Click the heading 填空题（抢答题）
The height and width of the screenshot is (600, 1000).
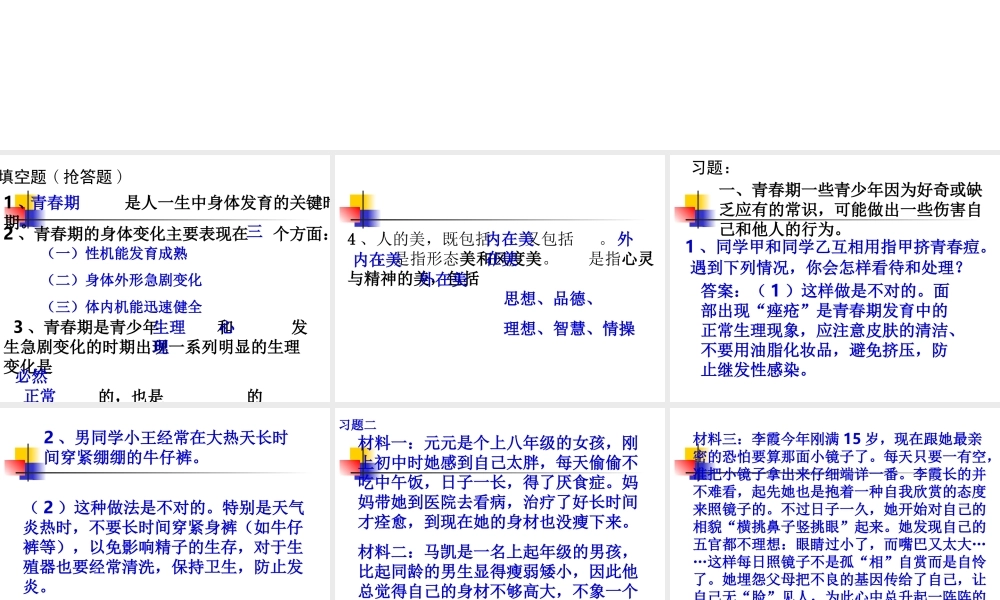[x=61, y=177]
